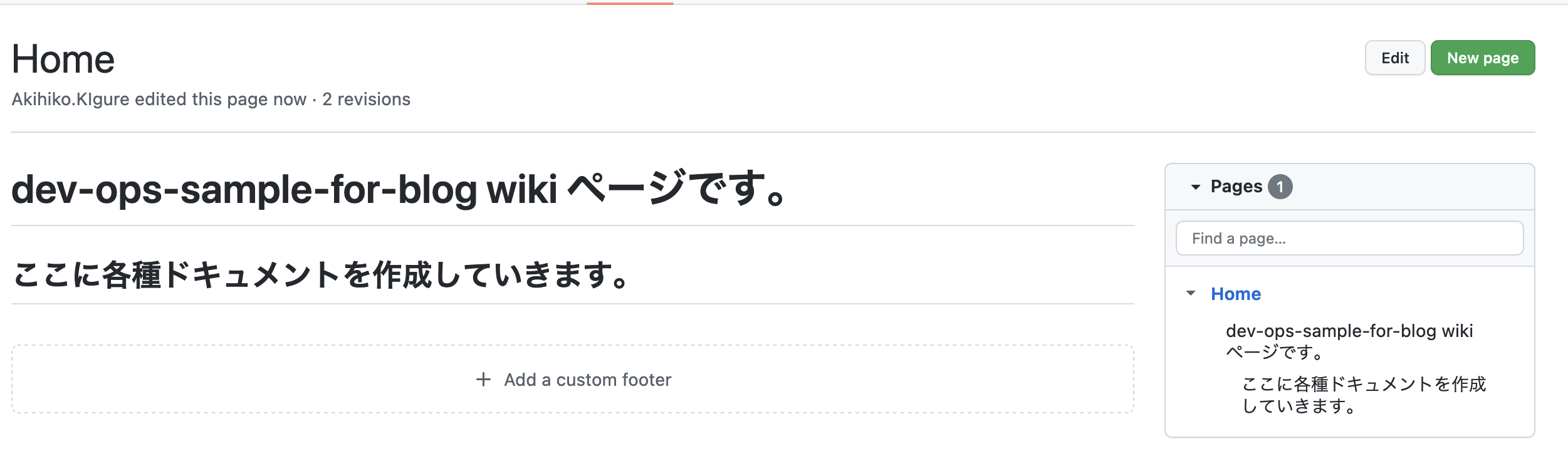Create a wiki page with New page
The image size is (1568, 456).
coord(1482,58)
